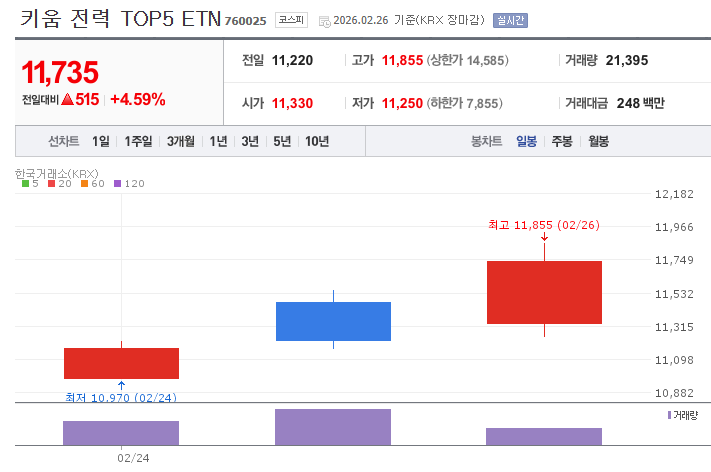Click the 한국거래소(KRX) source label

[x=57, y=174]
